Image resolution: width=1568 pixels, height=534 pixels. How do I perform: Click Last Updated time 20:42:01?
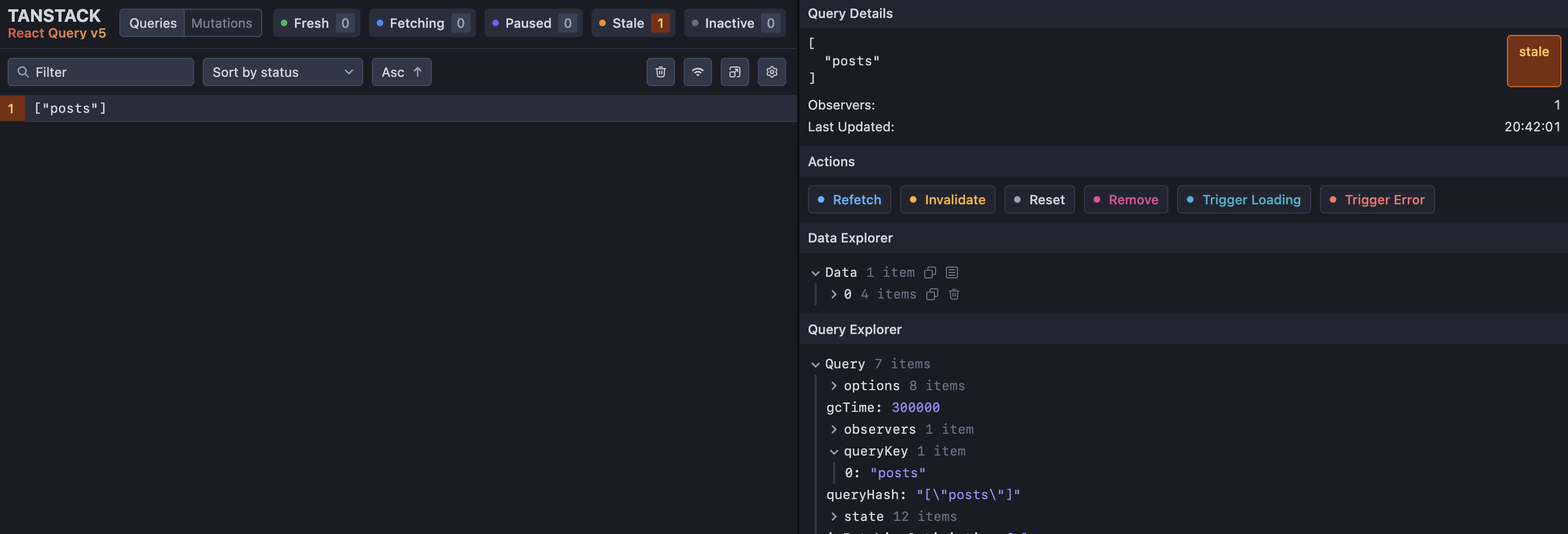(x=1532, y=126)
